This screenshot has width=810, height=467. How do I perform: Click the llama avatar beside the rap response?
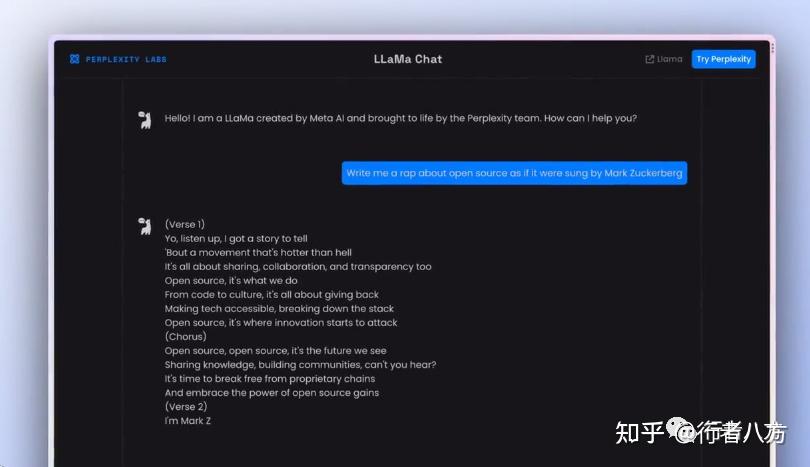pos(145,226)
